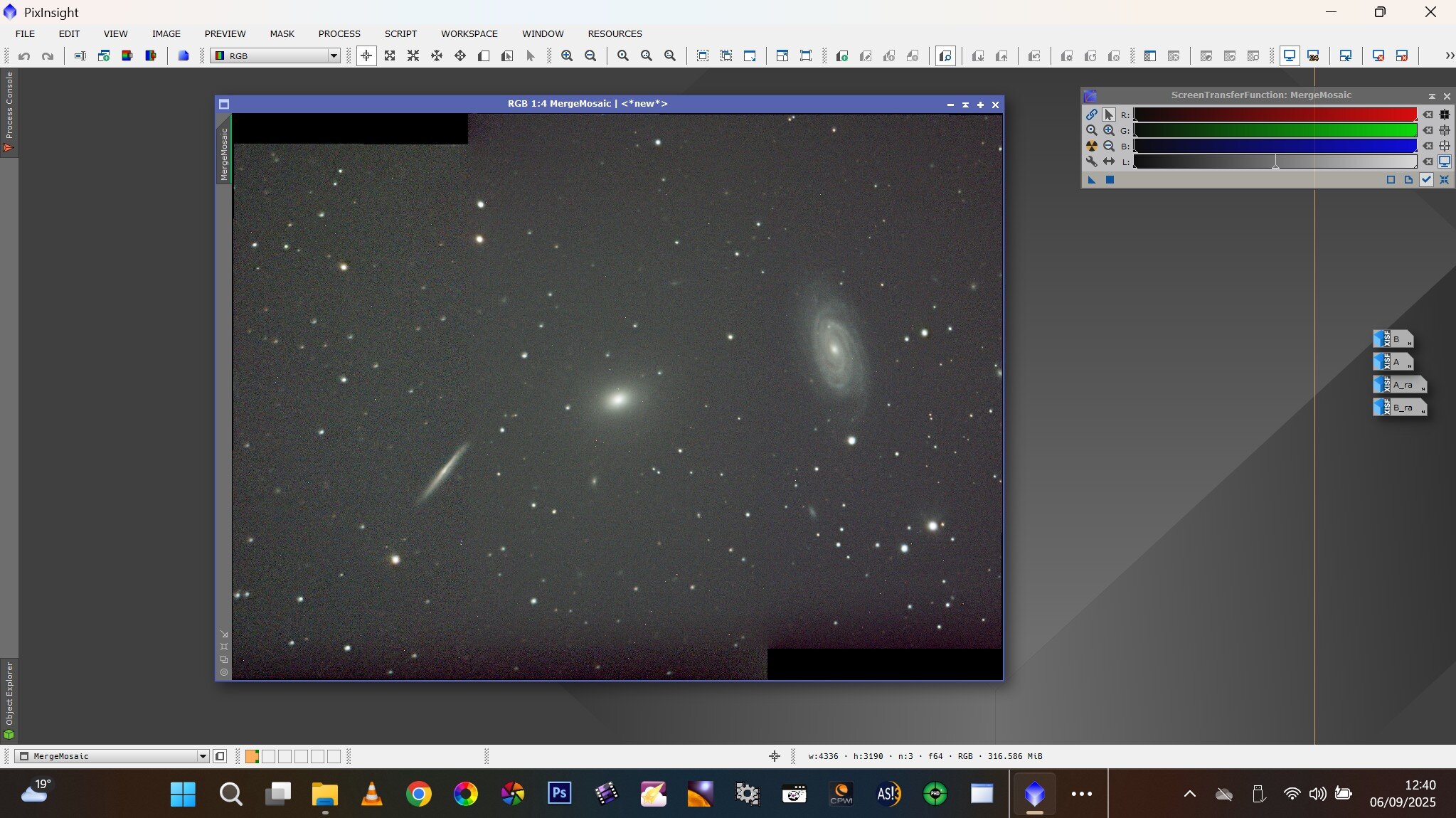Toggle the track view checkmark in STF
1456x818 pixels.
tap(1426, 180)
